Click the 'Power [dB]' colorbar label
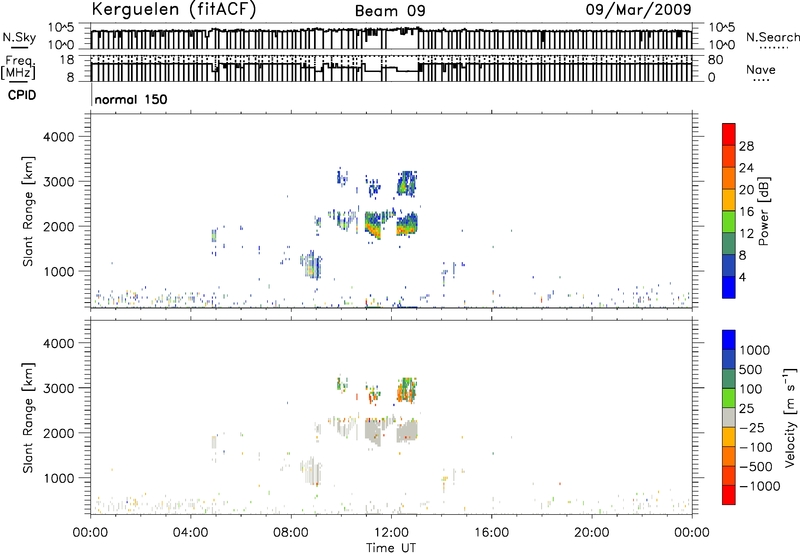Screen dimensions: 800x554 [763, 211]
